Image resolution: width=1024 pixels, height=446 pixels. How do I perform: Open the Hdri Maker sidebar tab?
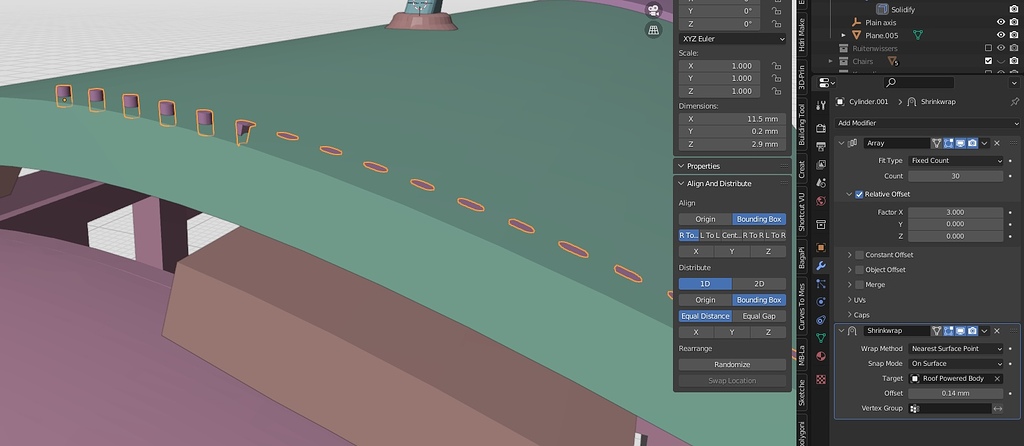[802, 37]
